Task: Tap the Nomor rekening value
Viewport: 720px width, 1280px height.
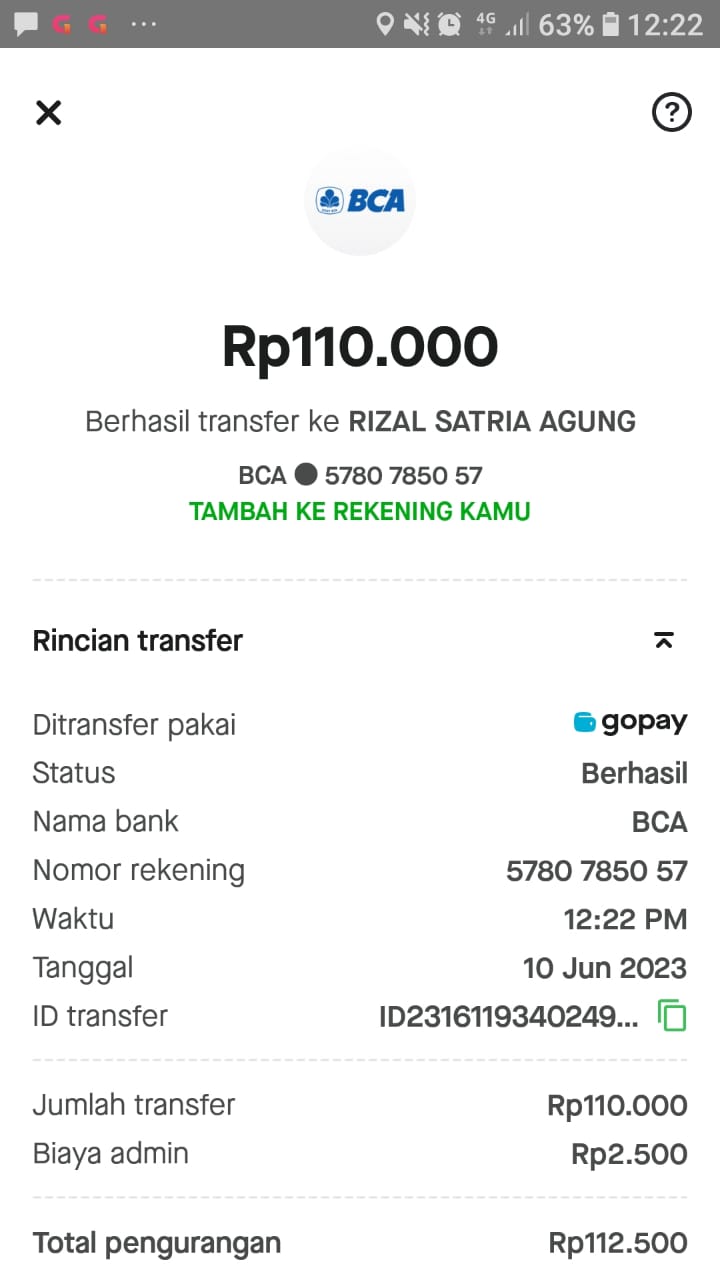Action: (597, 871)
